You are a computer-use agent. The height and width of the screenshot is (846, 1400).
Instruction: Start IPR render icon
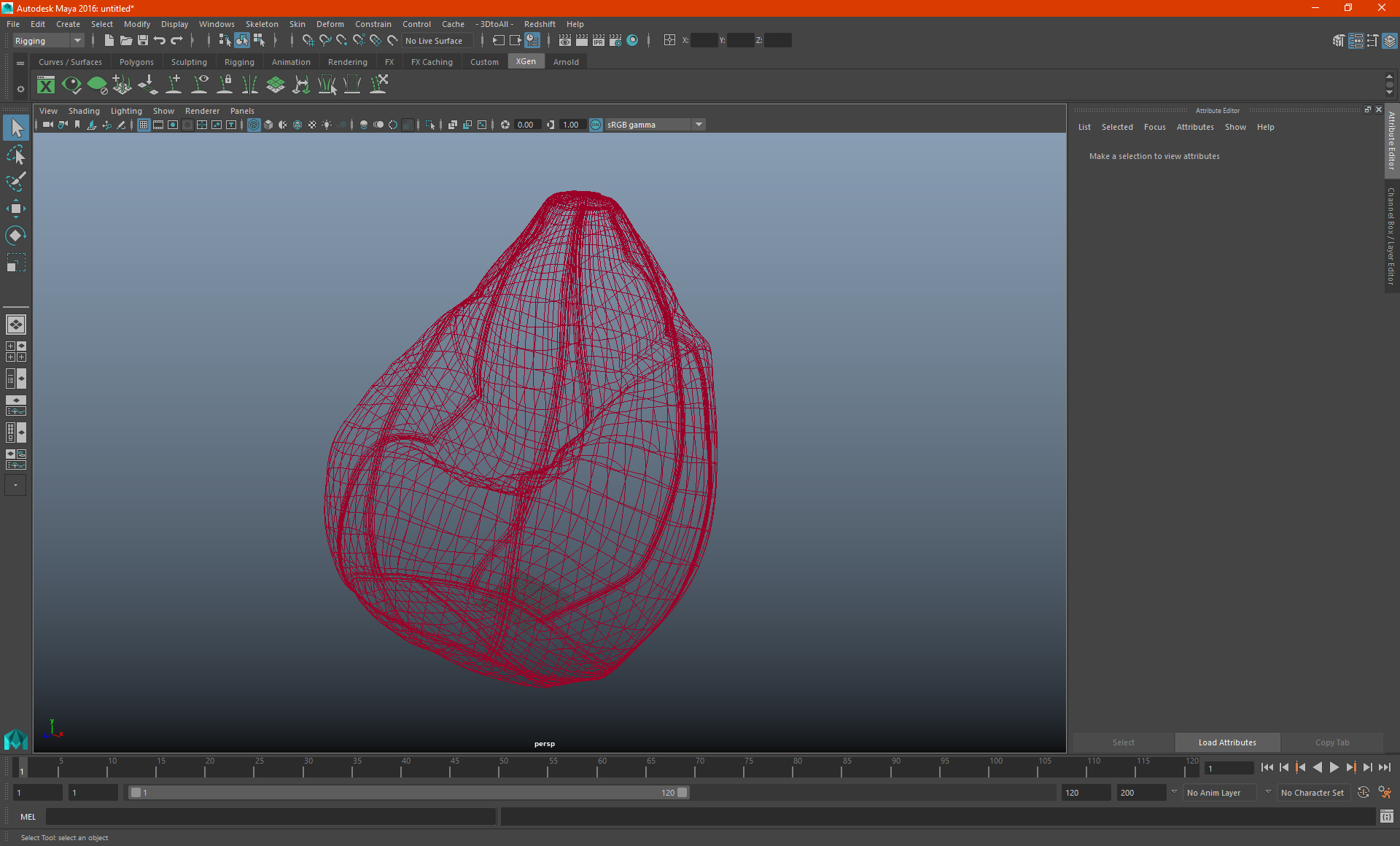[x=598, y=41]
